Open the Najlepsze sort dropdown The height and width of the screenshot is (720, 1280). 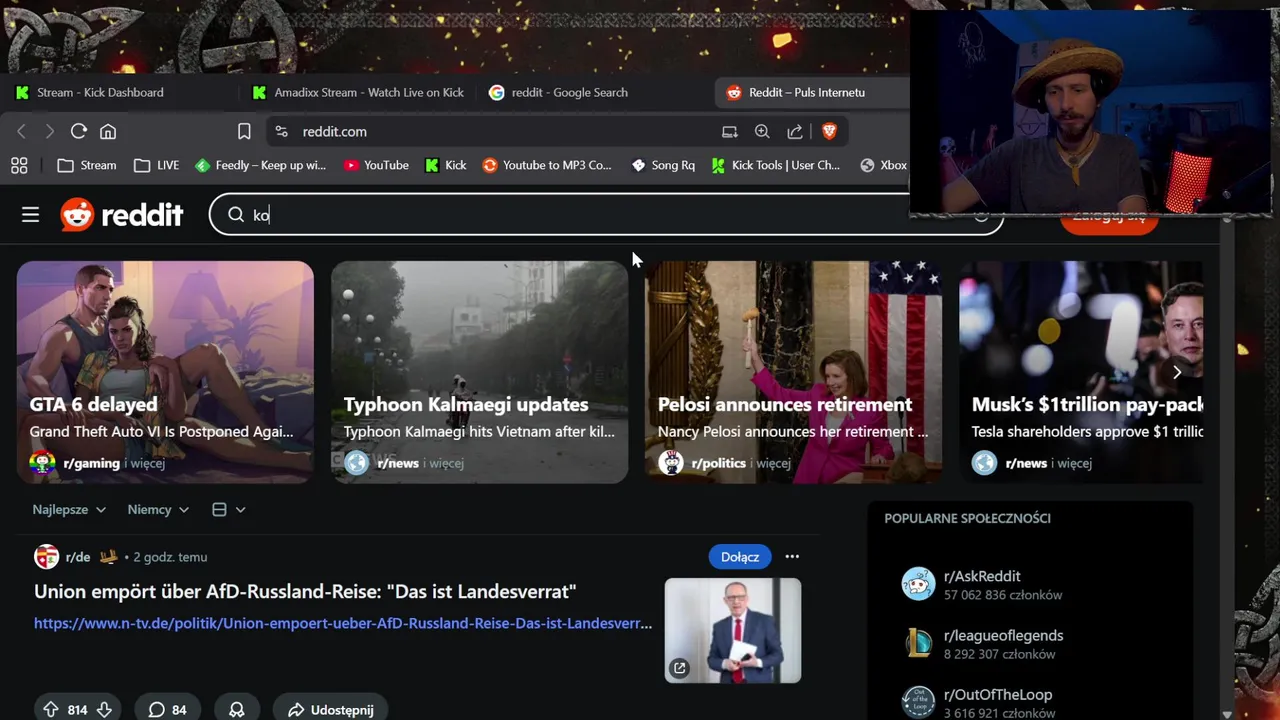coord(69,509)
